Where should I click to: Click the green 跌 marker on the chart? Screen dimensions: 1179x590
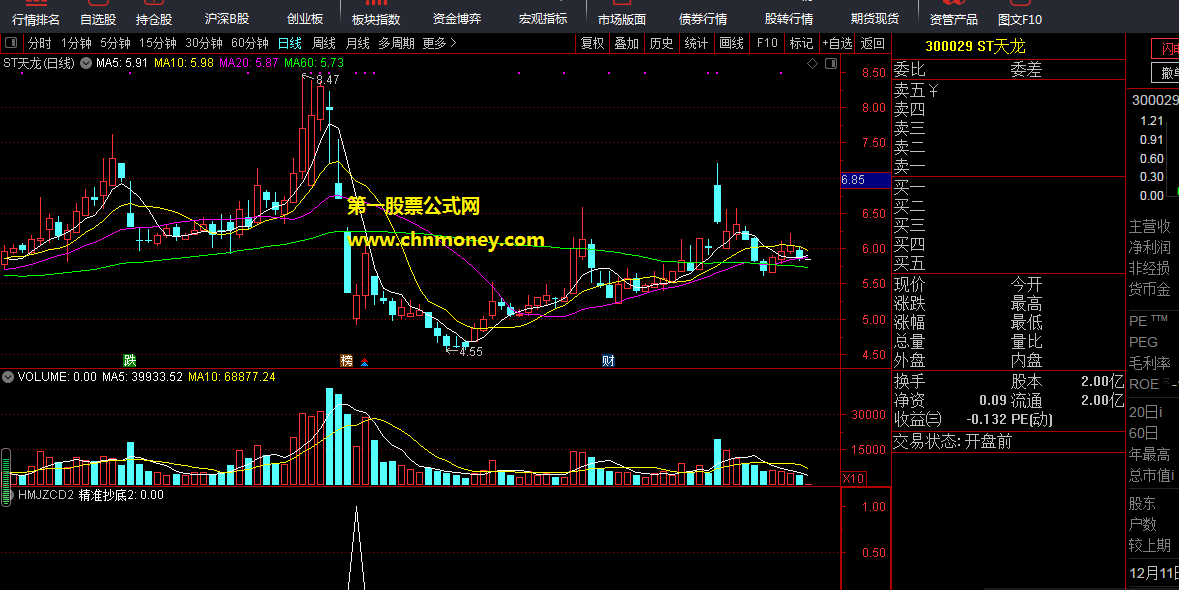130,361
